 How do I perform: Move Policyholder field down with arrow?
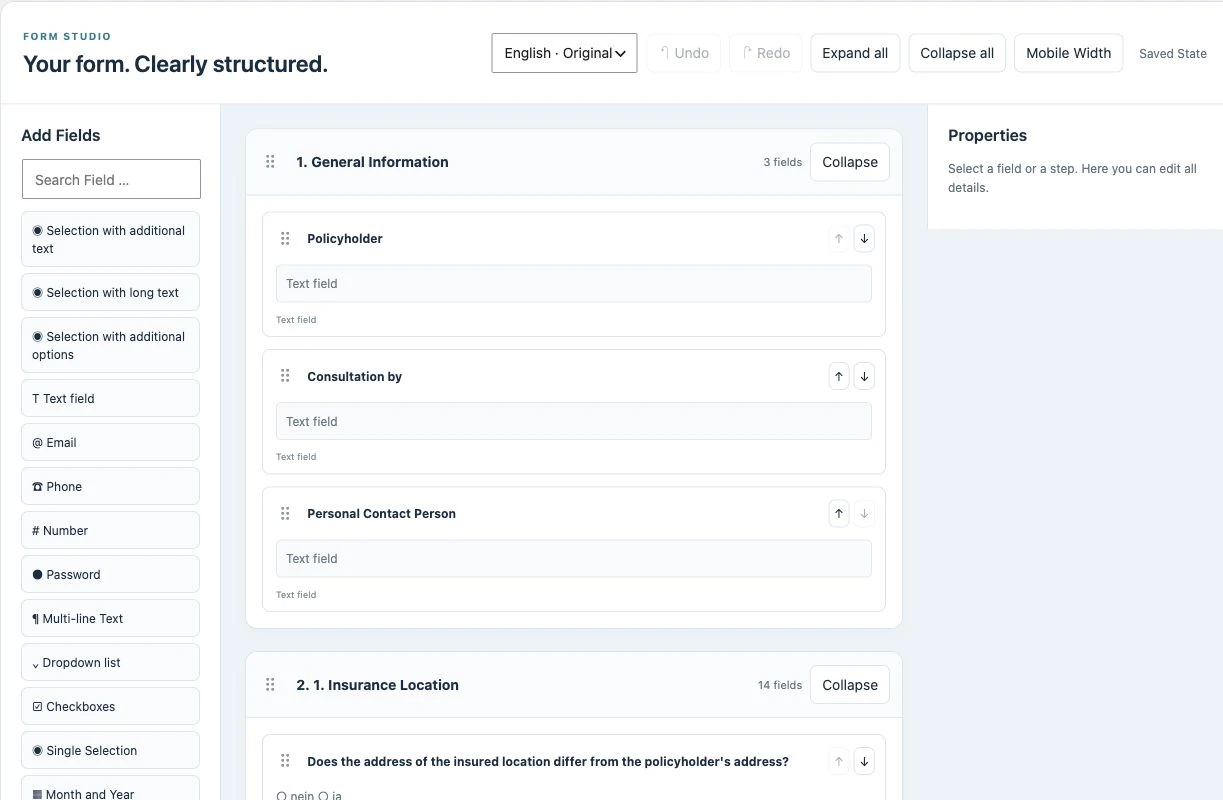point(864,239)
